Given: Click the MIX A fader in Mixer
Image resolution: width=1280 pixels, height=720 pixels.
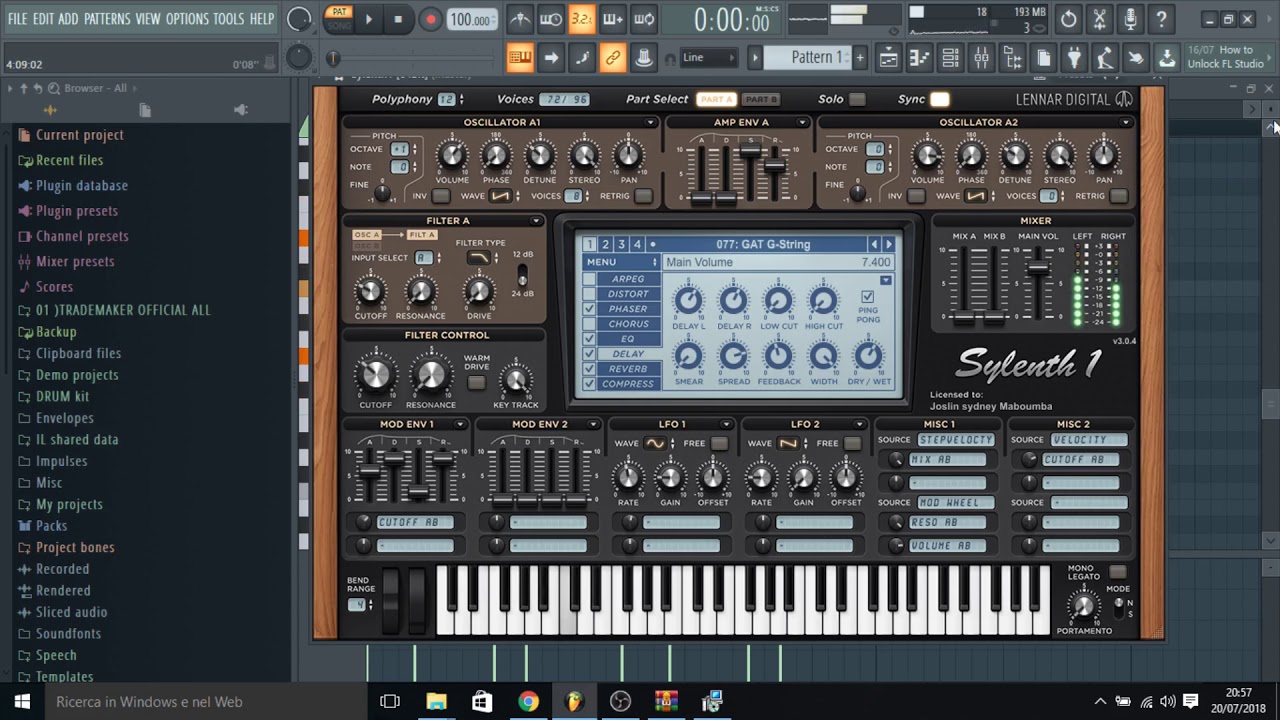Looking at the screenshot, I should [964, 318].
